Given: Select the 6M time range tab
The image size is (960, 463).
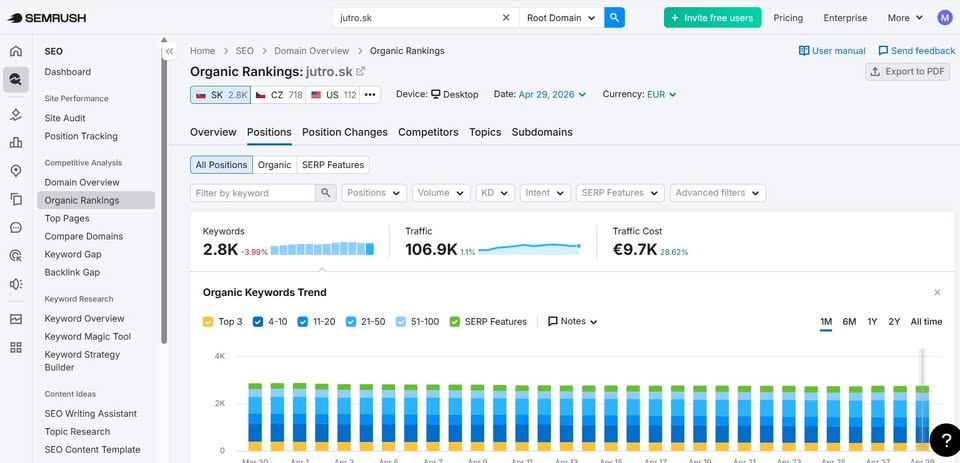Looking at the screenshot, I should tap(849, 322).
